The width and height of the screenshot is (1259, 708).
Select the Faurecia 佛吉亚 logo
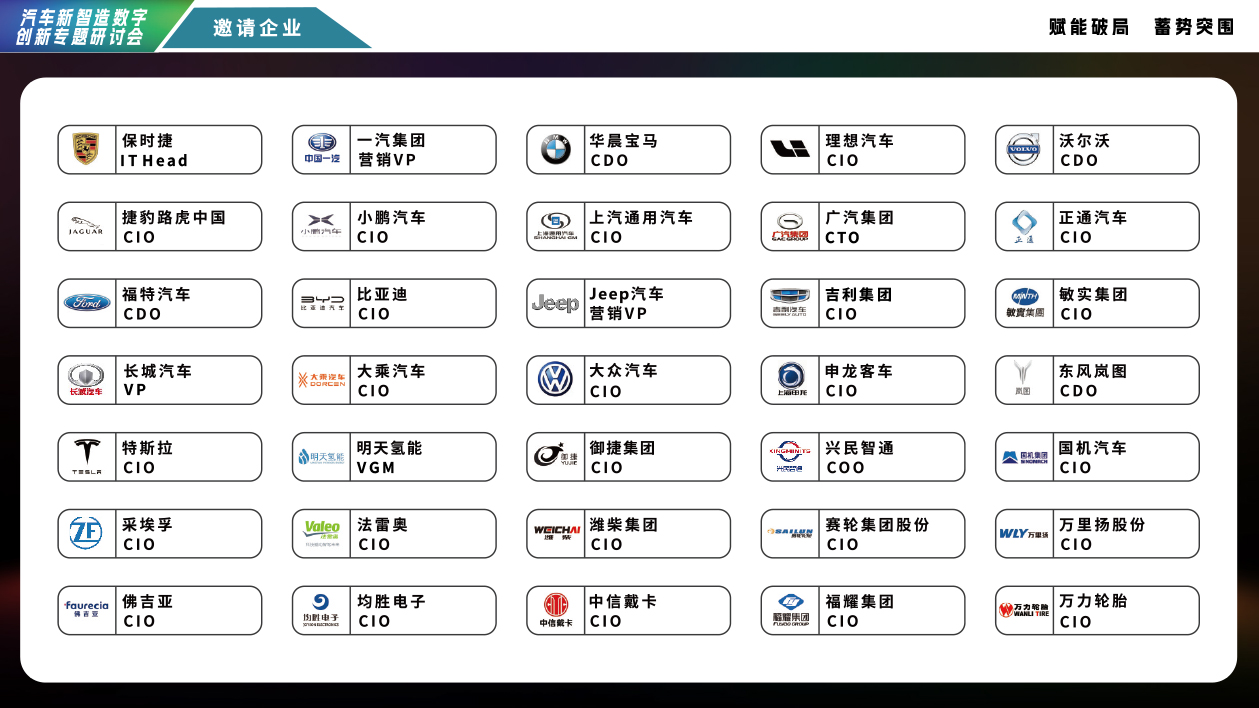click(87, 610)
